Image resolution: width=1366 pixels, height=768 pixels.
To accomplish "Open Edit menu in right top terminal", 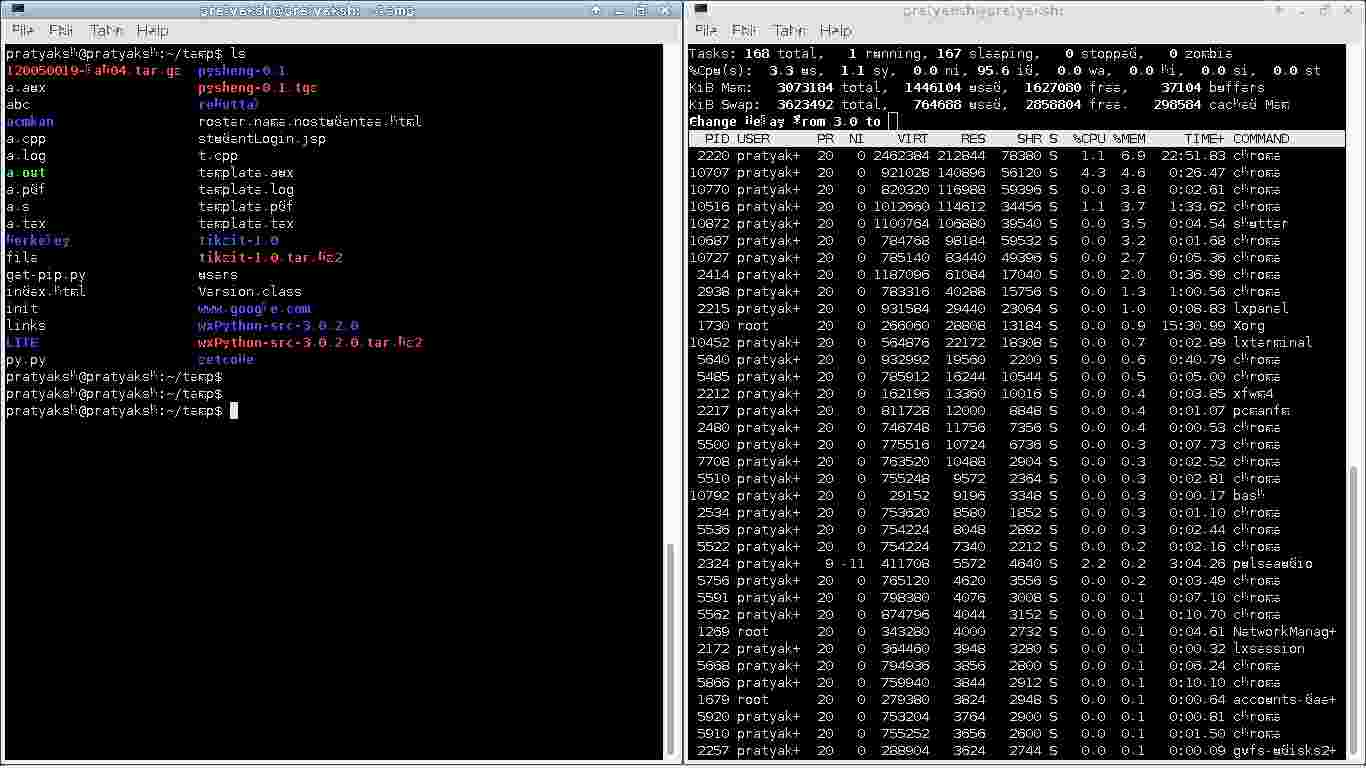I will click(744, 31).
